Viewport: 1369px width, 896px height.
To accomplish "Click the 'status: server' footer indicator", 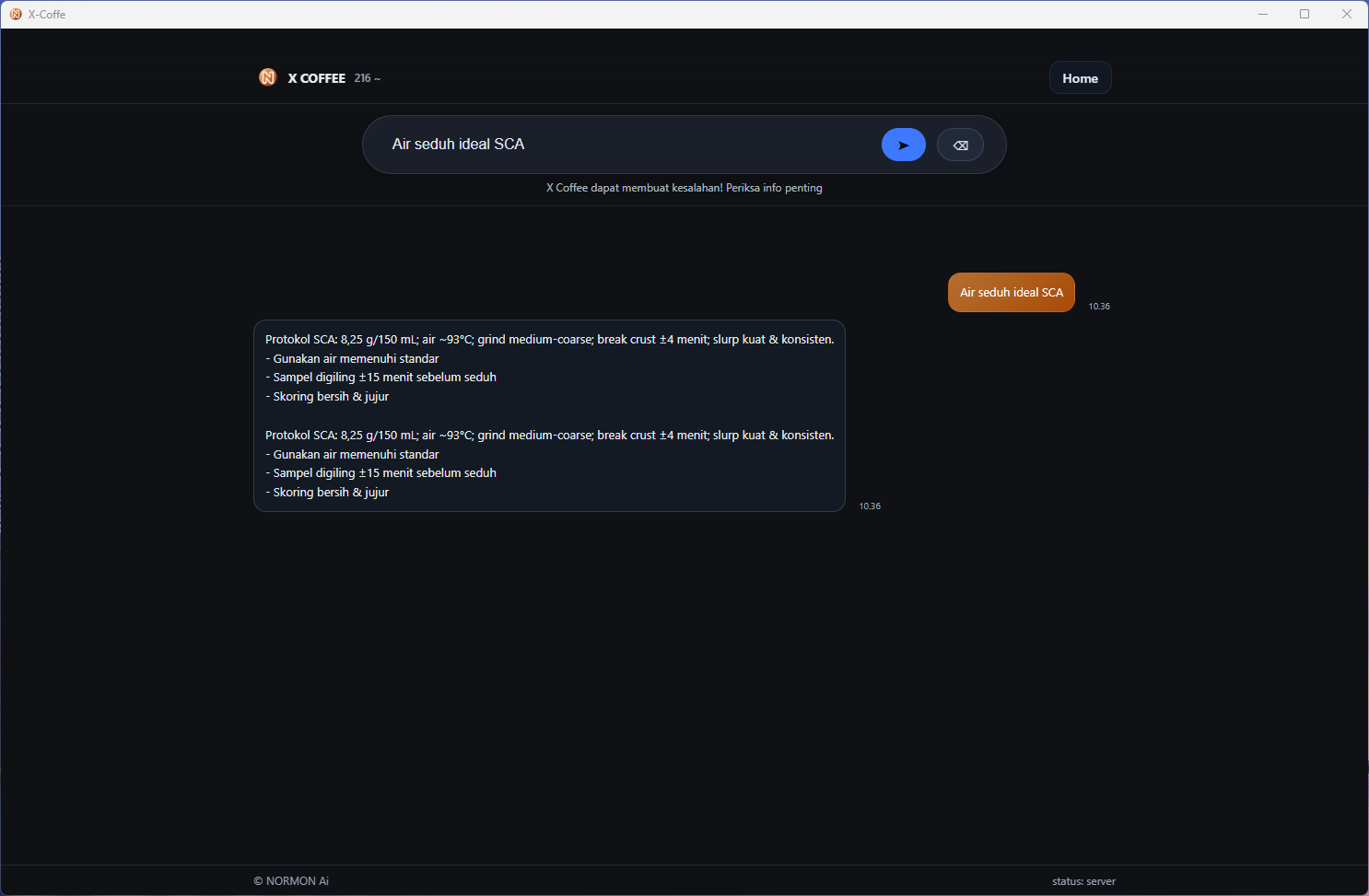I will [1083, 881].
